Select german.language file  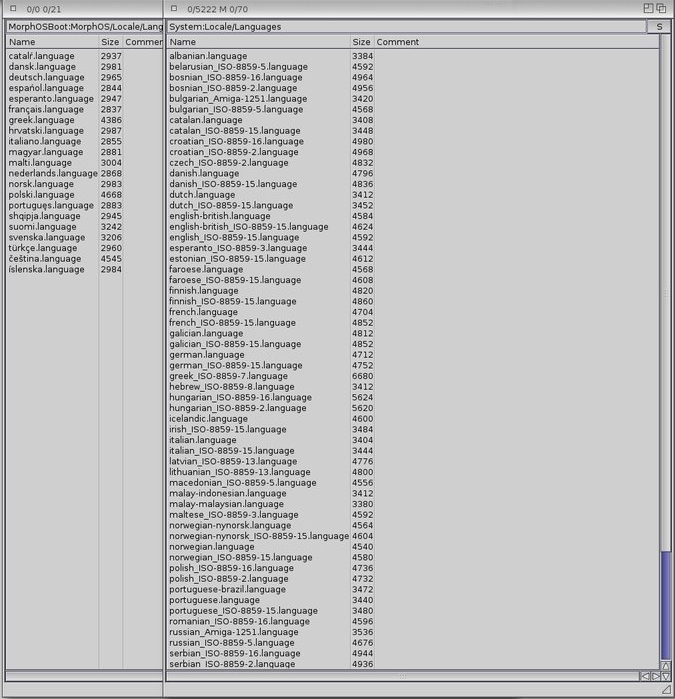(207, 355)
